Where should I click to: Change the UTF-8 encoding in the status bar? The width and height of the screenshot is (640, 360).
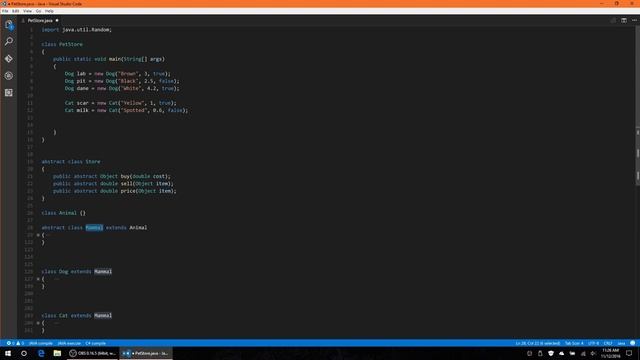point(593,343)
